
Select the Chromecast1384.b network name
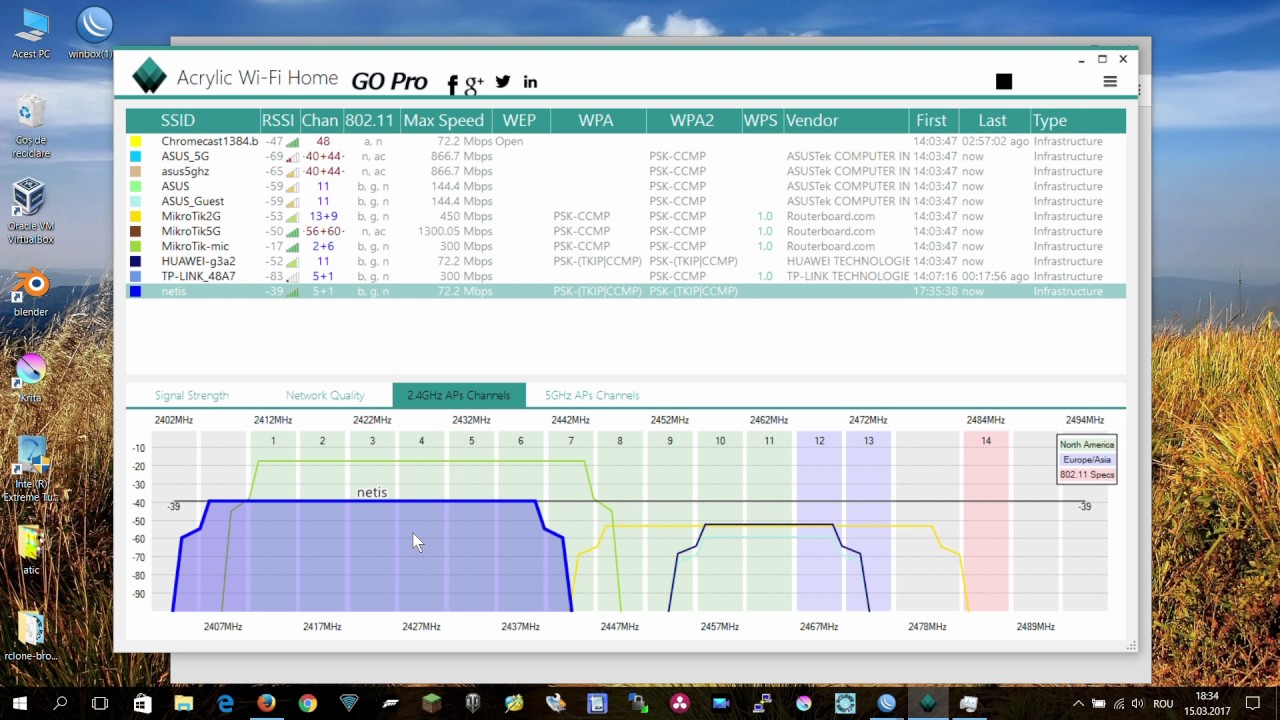209,142
